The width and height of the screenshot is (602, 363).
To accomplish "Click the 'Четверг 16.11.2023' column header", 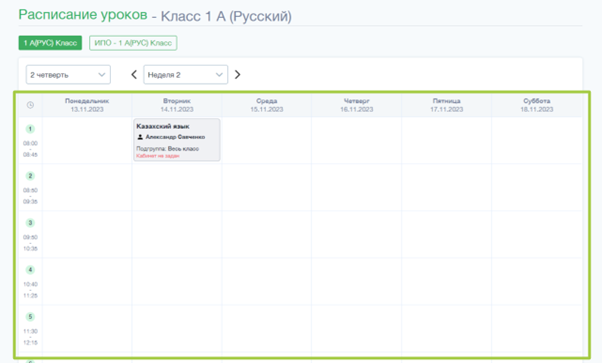I will pos(357,105).
